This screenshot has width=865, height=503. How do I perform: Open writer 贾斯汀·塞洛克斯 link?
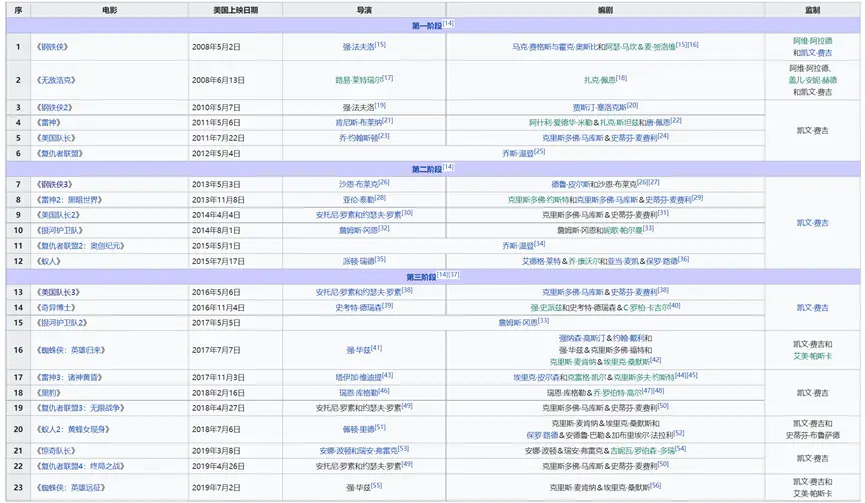point(600,108)
